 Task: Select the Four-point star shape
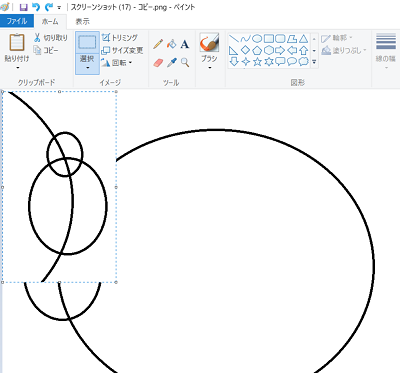coord(245,62)
